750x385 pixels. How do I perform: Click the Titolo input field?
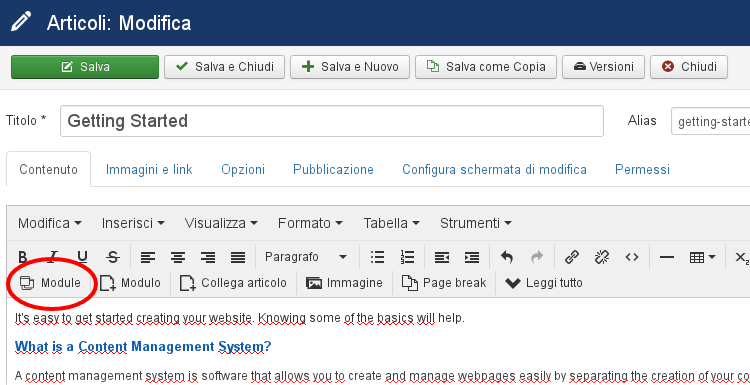point(331,121)
